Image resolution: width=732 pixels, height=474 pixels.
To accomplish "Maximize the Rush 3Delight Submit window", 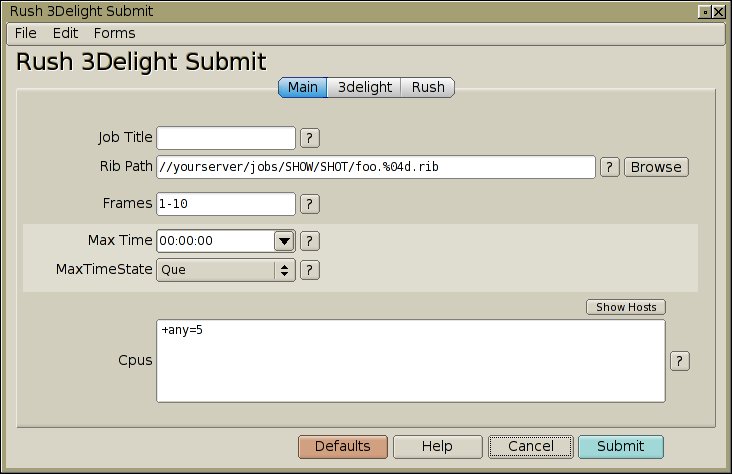I will (704, 12).
